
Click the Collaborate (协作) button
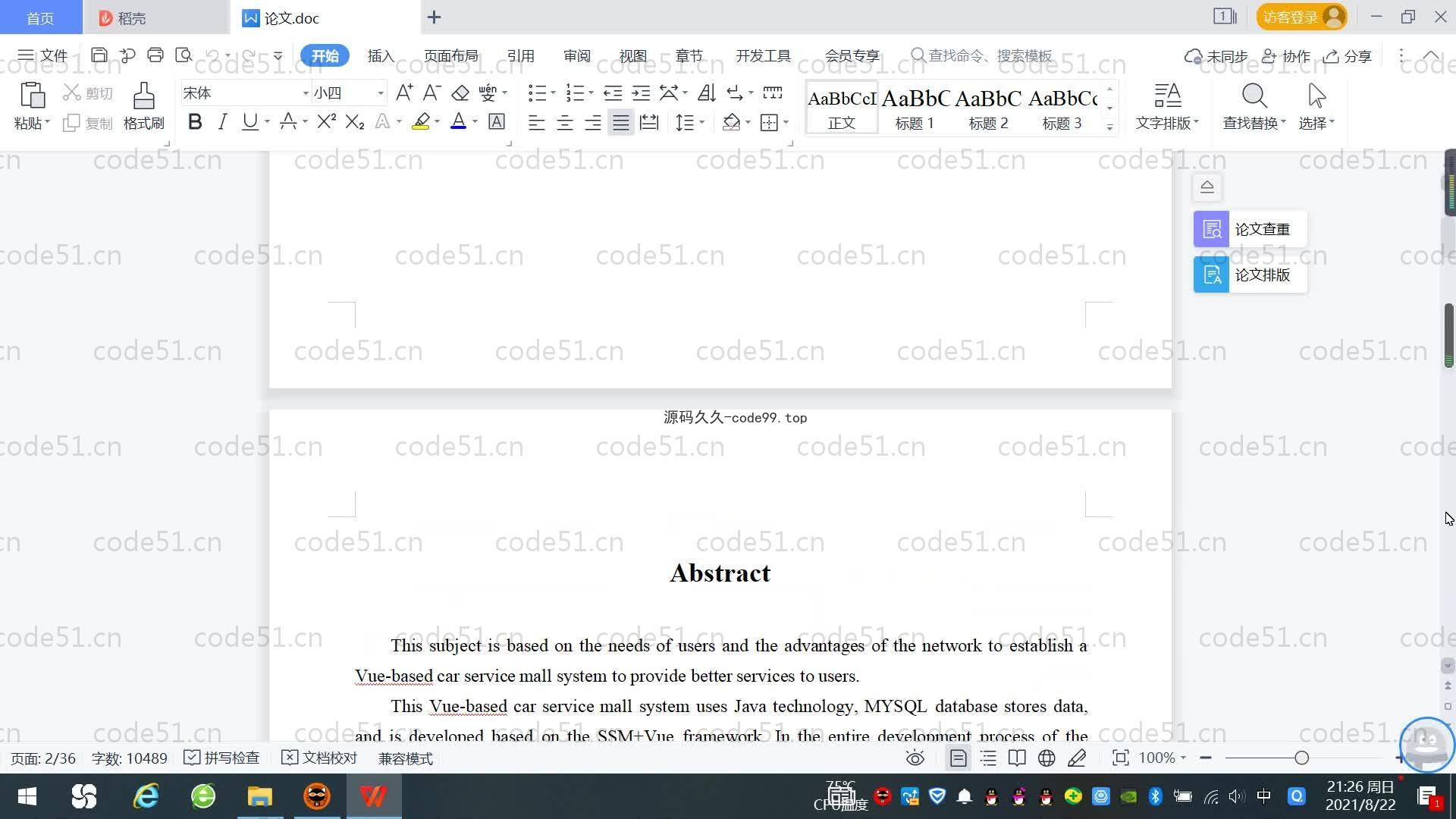[x=1286, y=56]
